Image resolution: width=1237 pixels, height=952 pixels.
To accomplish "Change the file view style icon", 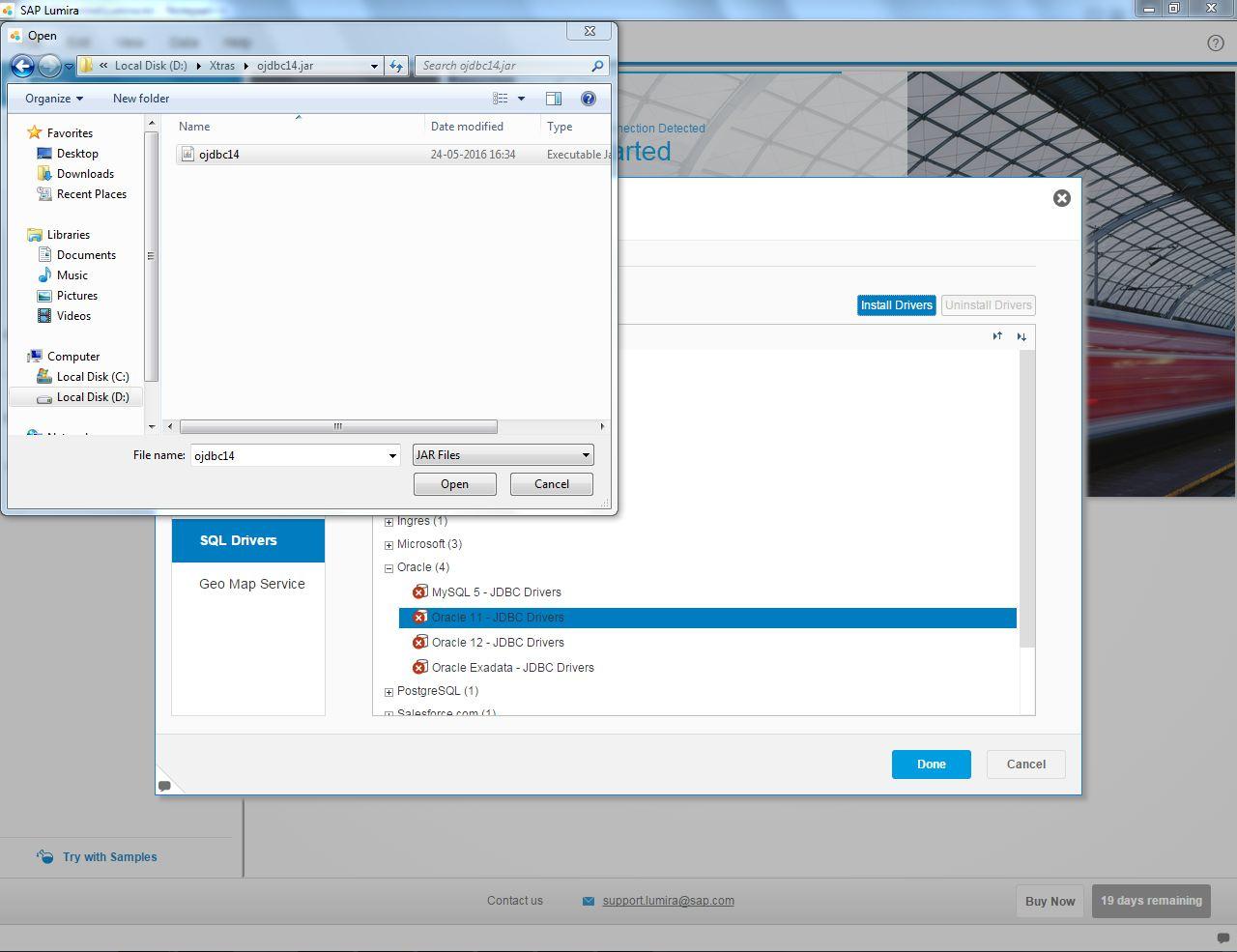I will [x=501, y=99].
